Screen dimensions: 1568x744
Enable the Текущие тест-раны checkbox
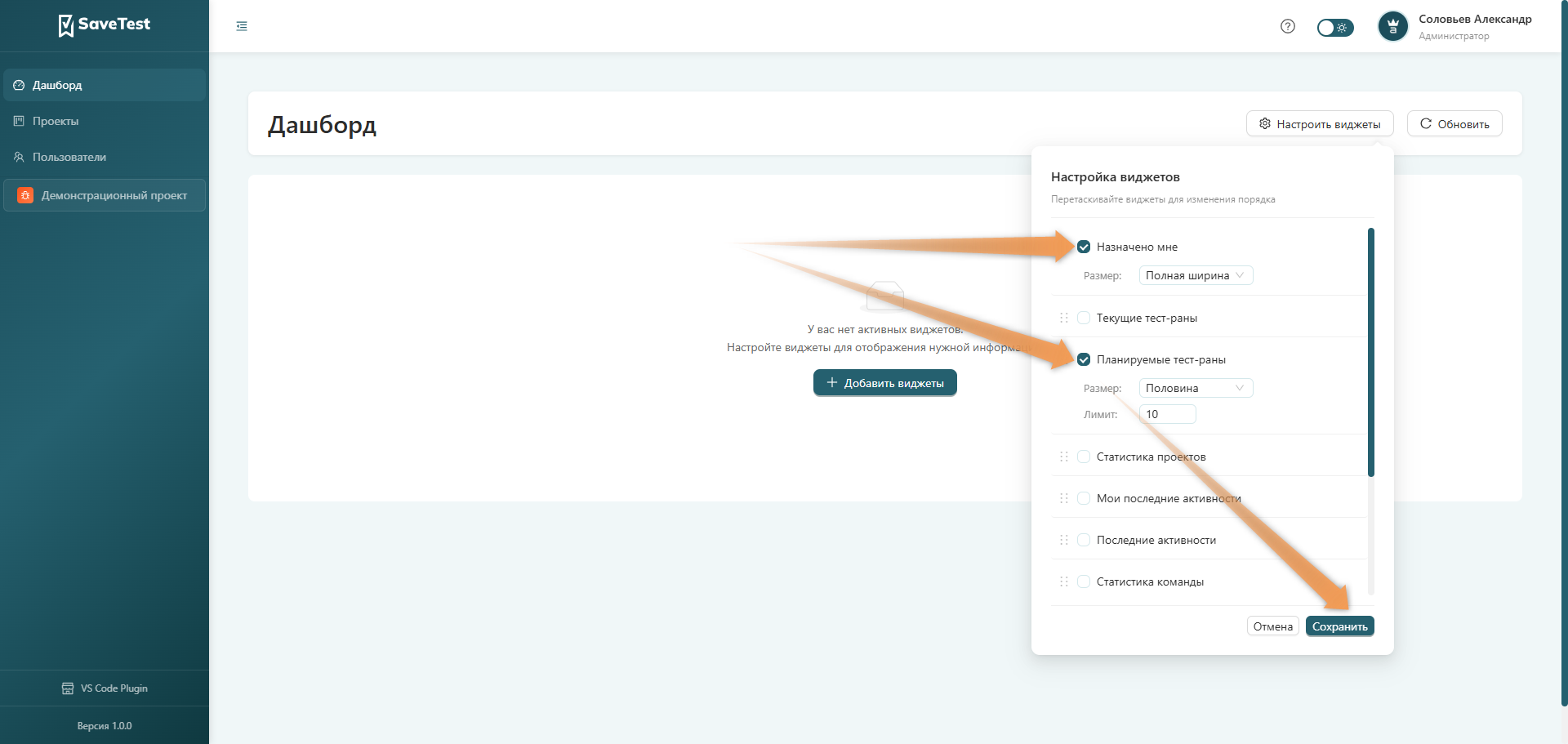pos(1084,318)
